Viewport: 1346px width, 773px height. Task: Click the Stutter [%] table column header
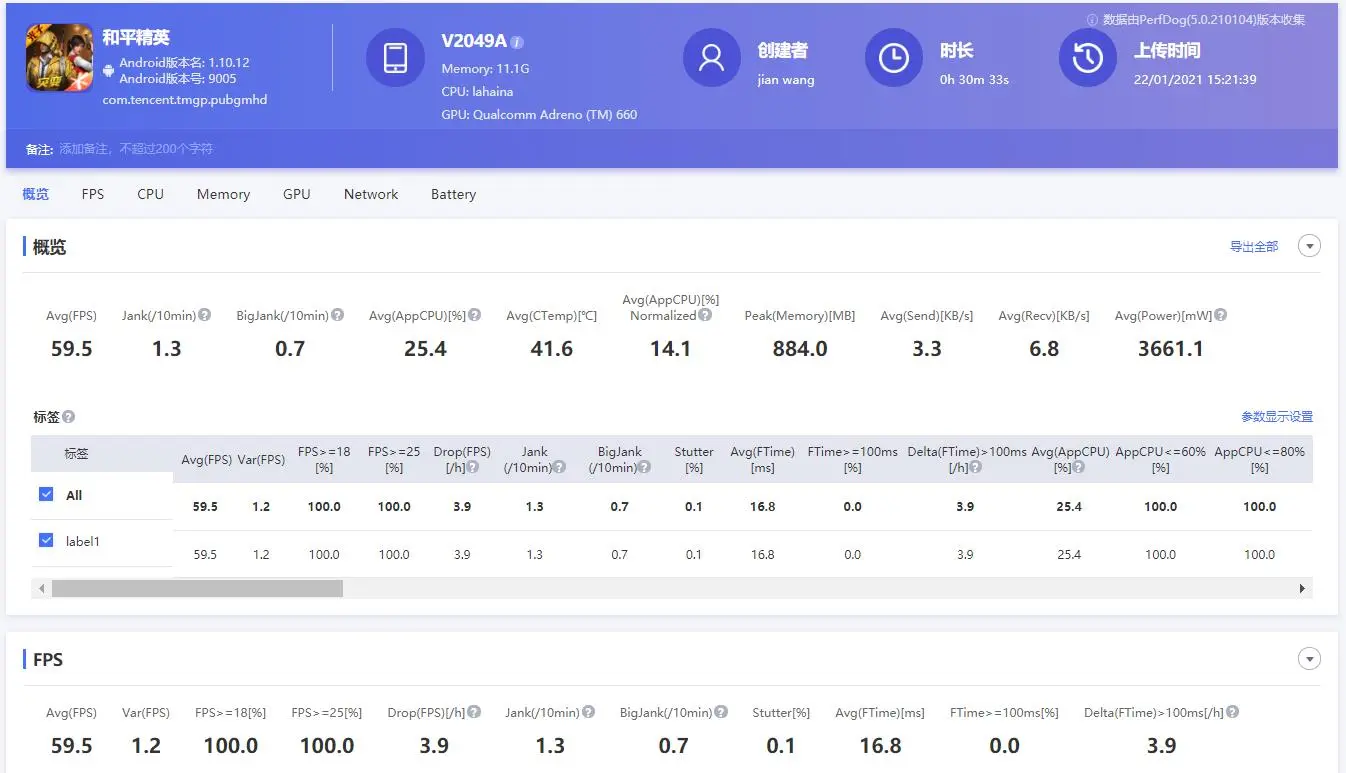coord(694,459)
